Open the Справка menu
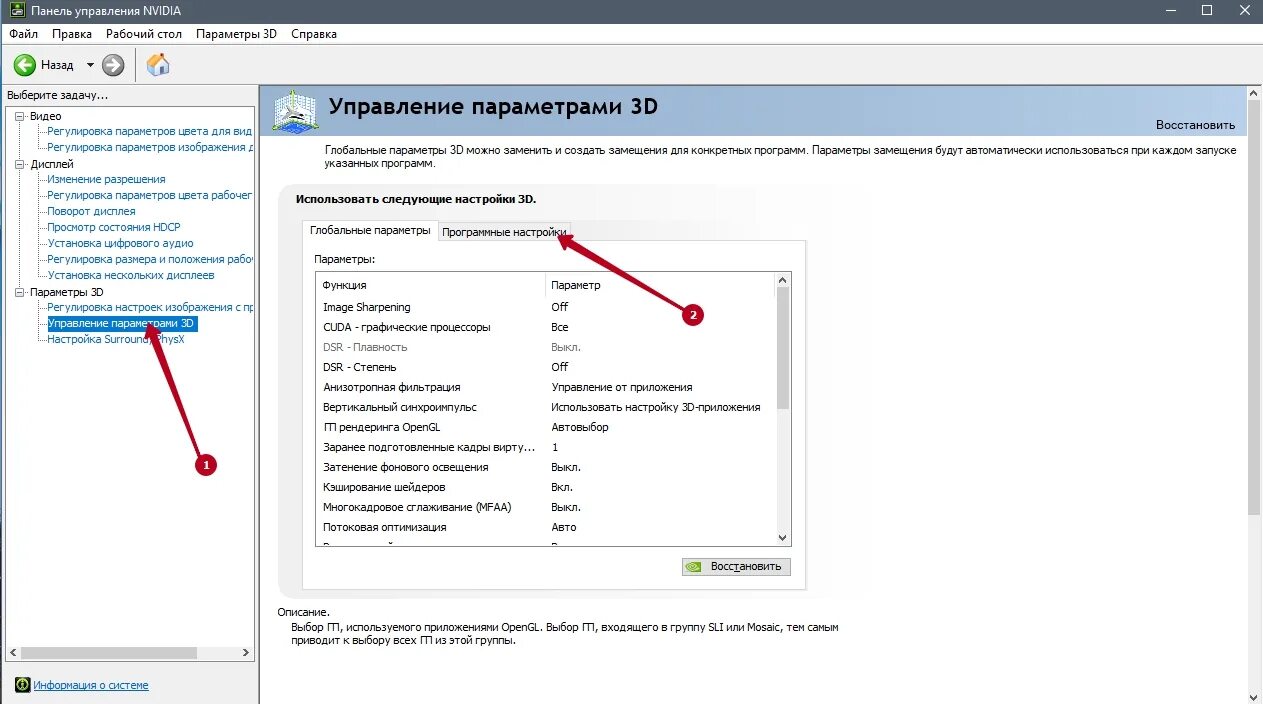The height and width of the screenshot is (704, 1263). pyautogui.click(x=314, y=34)
